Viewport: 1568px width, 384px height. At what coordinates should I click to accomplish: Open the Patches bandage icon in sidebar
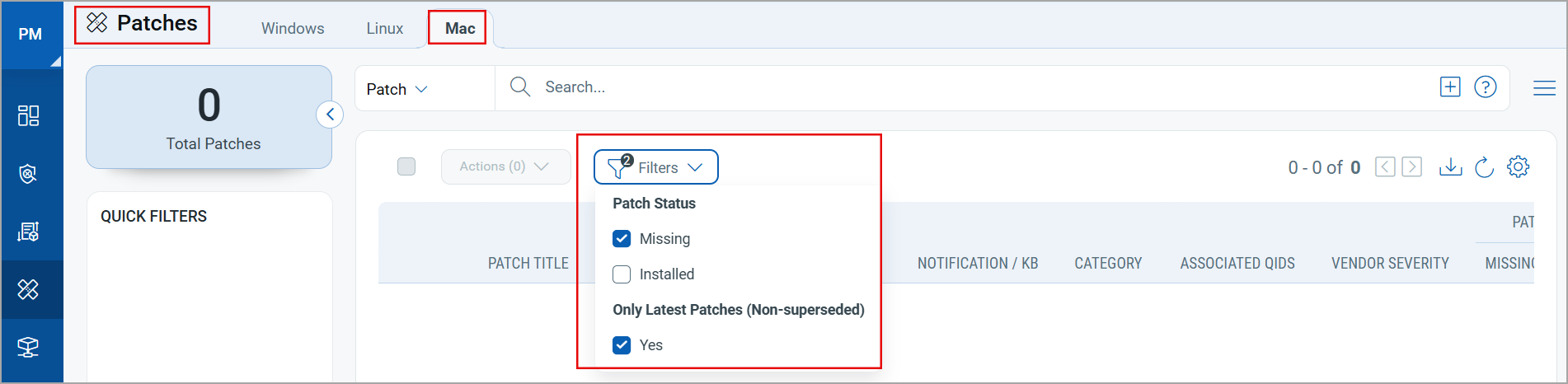tap(28, 289)
